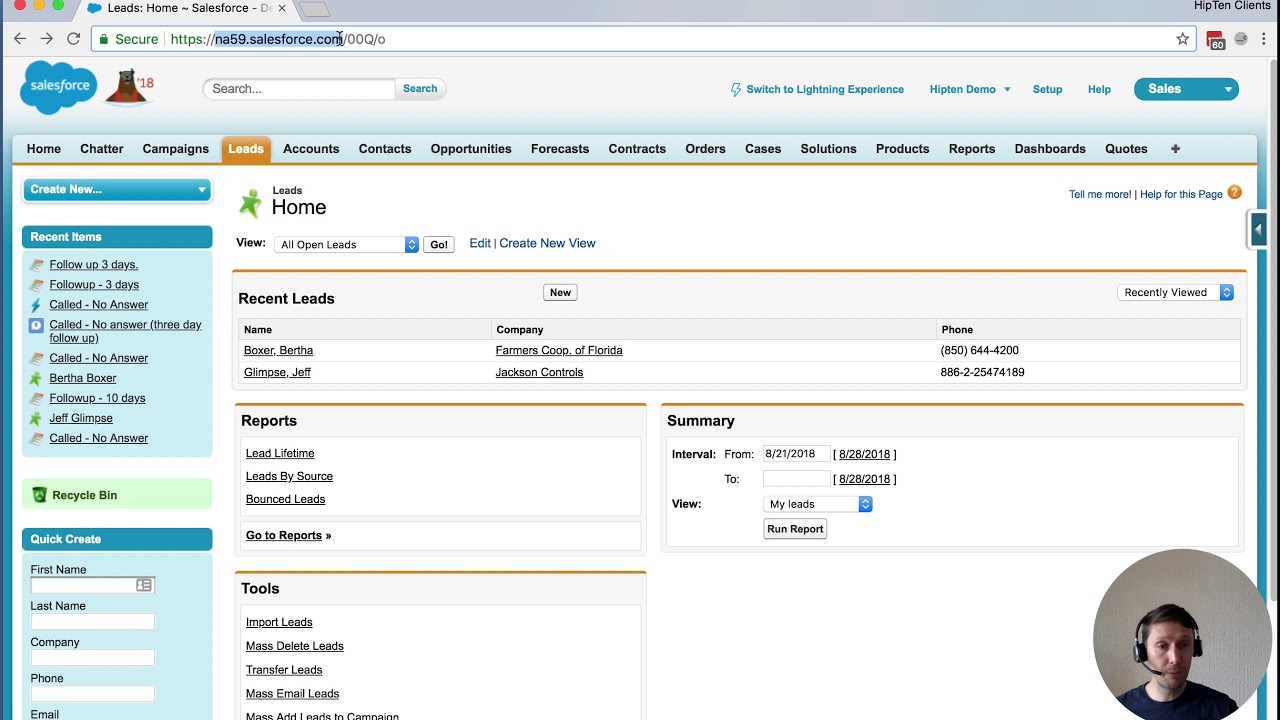Click the Recycle Bin icon
1280x720 pixels.
[39, 495]
